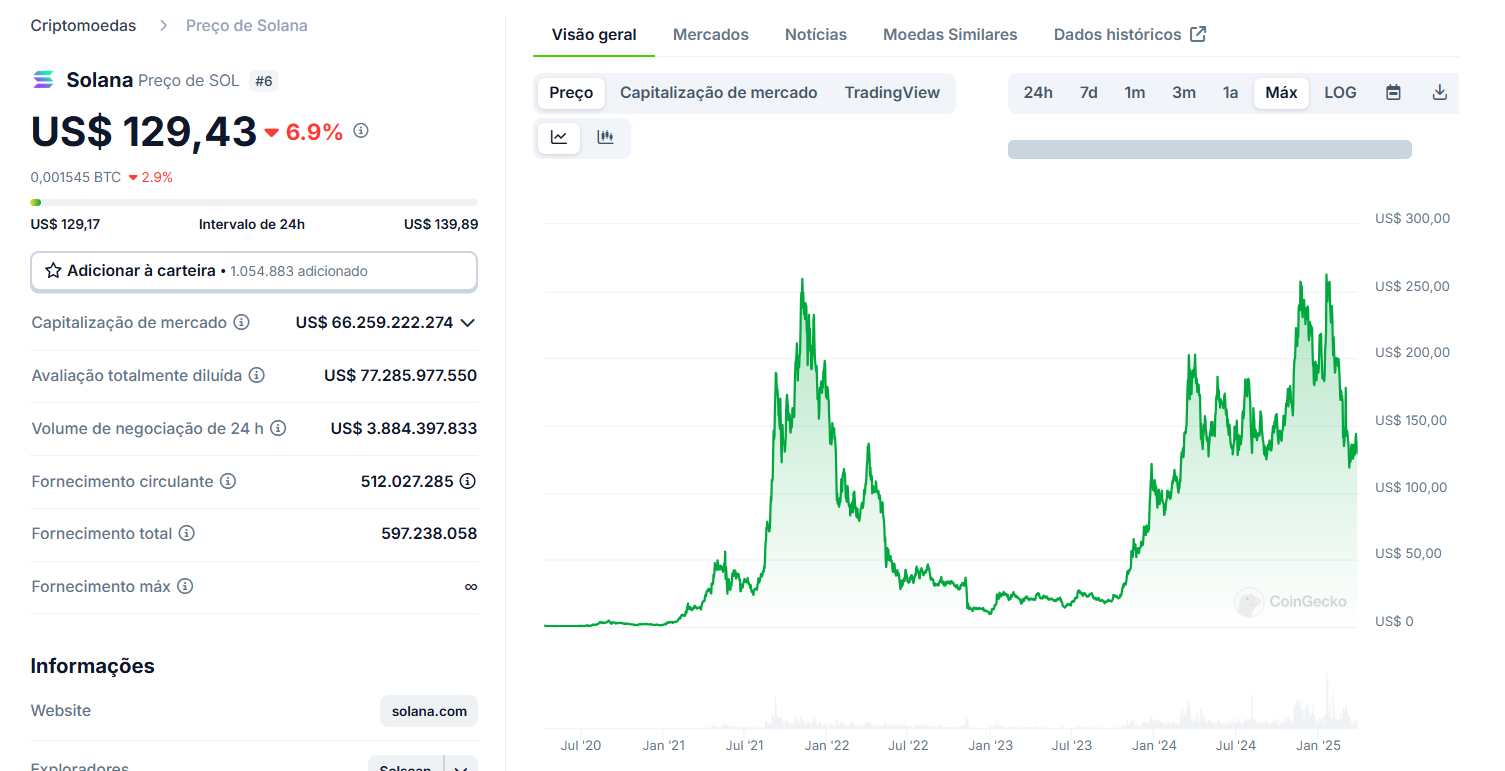Select 1a chart range

pos(1231,93)
